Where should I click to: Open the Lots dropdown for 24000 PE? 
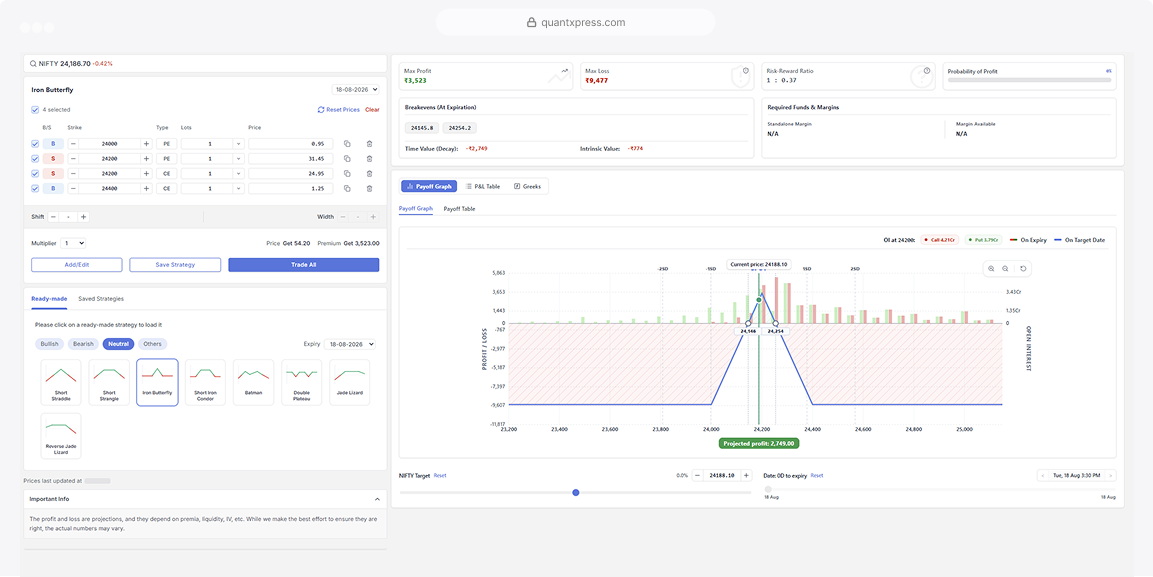tap(238, 144)
